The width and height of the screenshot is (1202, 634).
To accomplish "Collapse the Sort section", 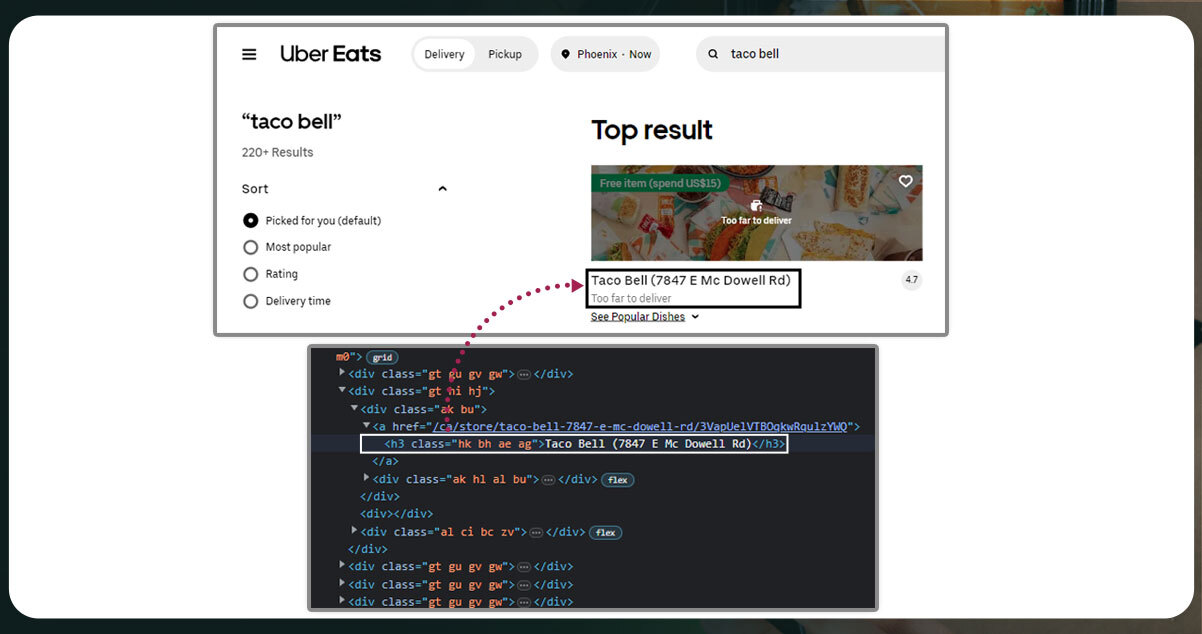I will [x=442, y=189].
